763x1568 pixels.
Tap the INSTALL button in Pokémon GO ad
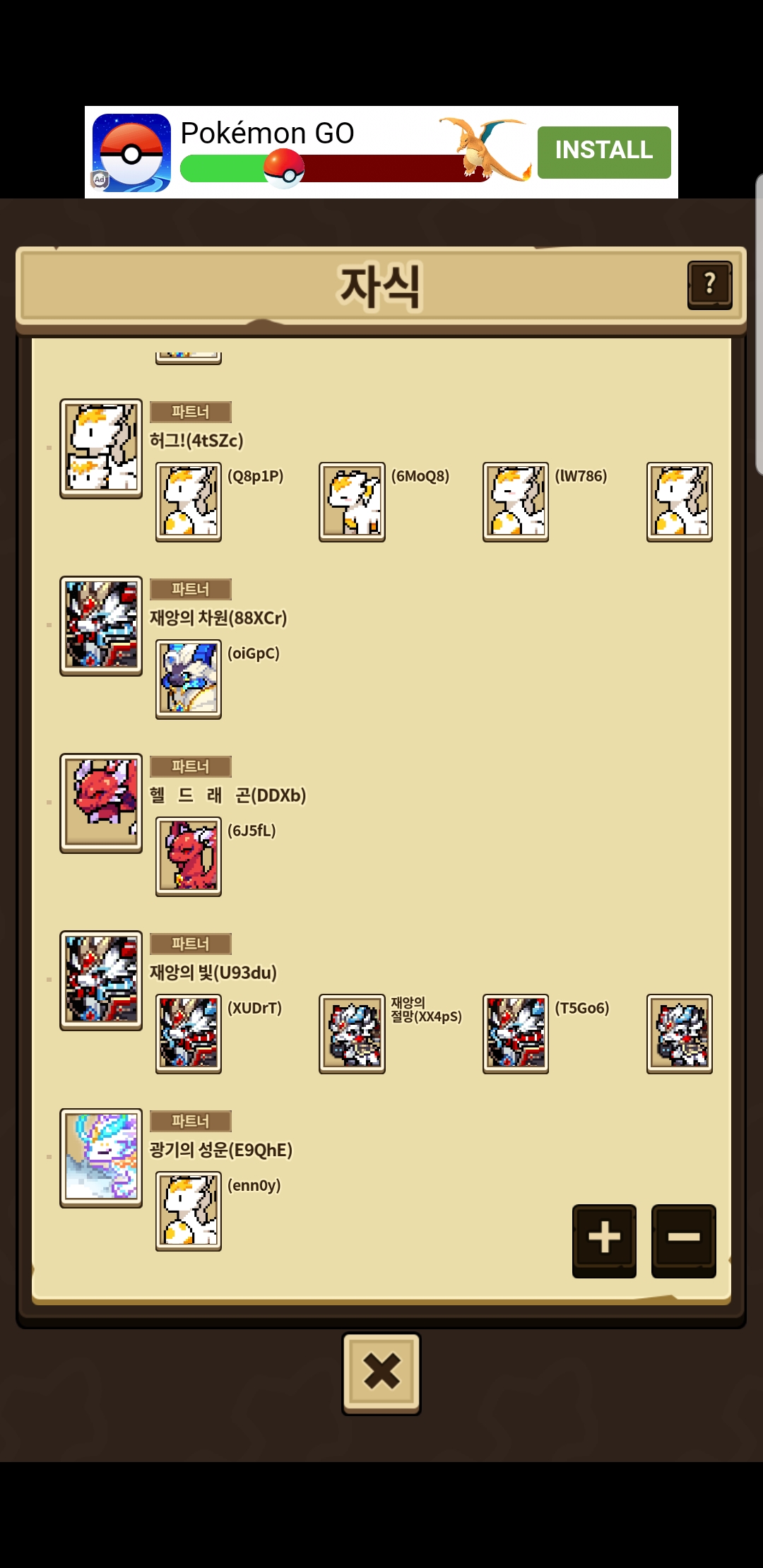(x=604, y=152)
